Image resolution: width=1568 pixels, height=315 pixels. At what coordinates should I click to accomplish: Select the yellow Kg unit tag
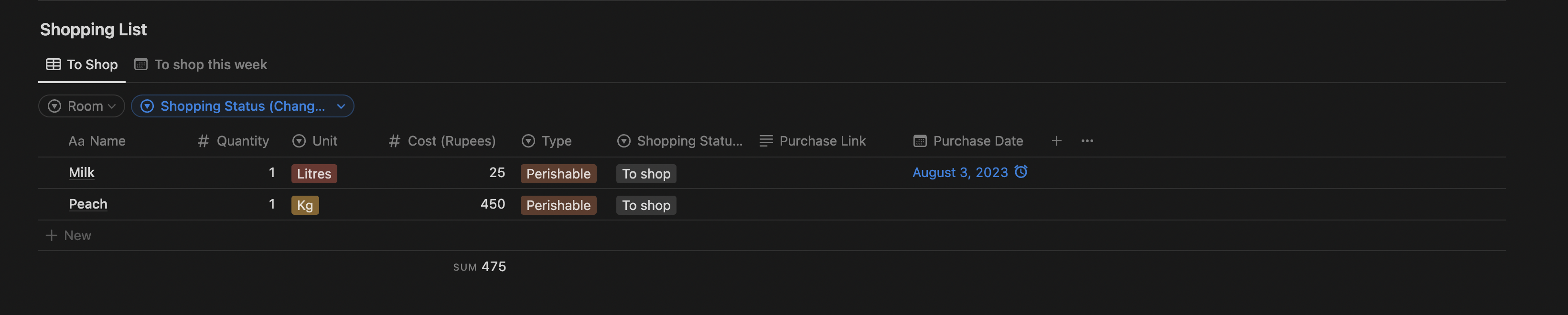pyautogui.click(x=305, y=206)
